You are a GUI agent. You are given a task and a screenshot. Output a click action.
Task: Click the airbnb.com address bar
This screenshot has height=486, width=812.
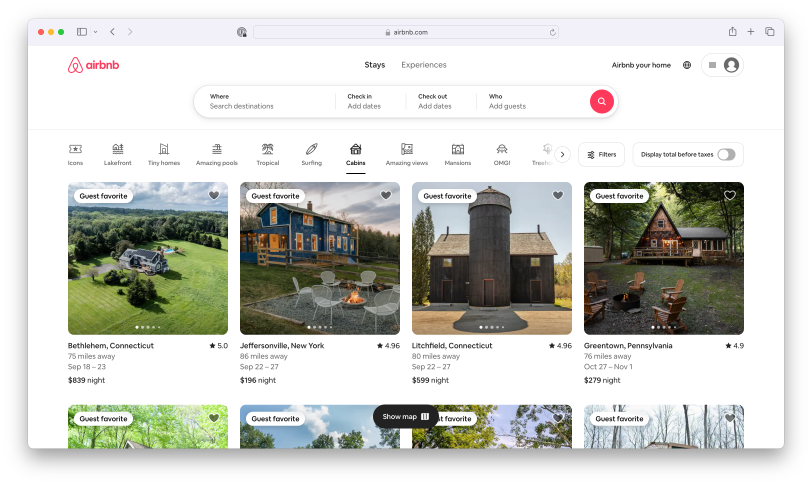[x=405, y=32]
